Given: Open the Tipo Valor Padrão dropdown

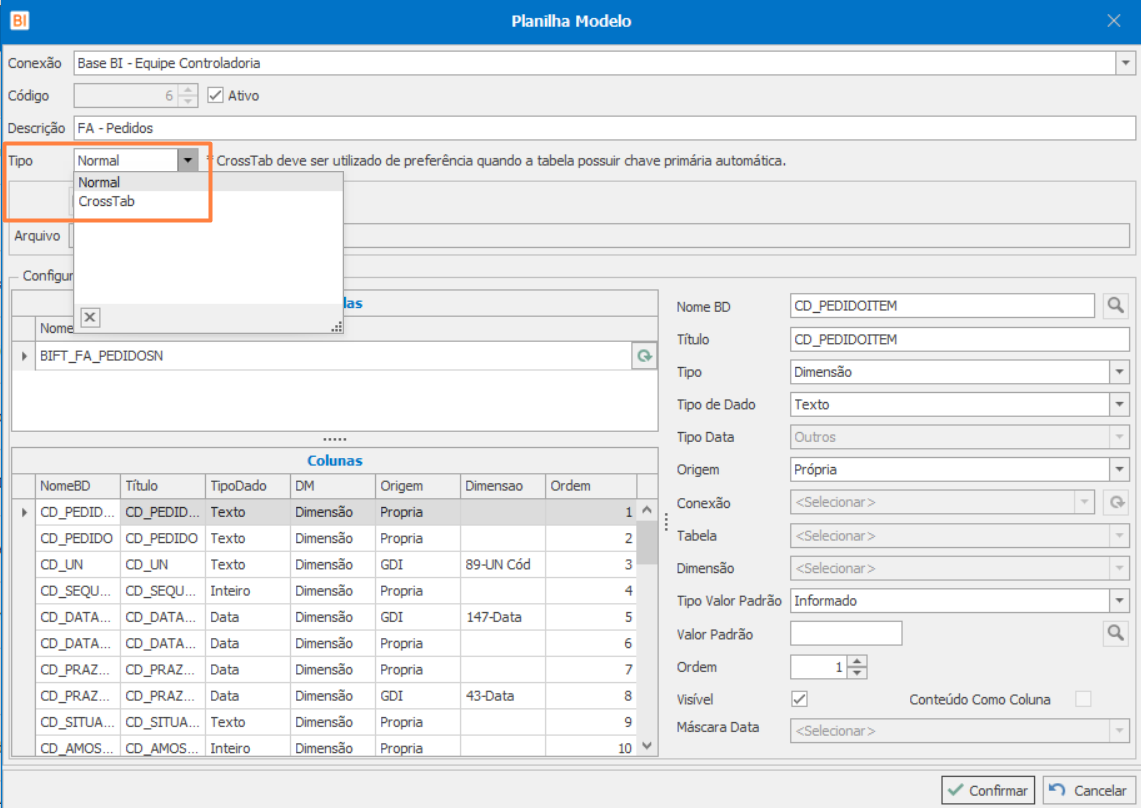Looking at the screenshot, I should pos(1118,601).
